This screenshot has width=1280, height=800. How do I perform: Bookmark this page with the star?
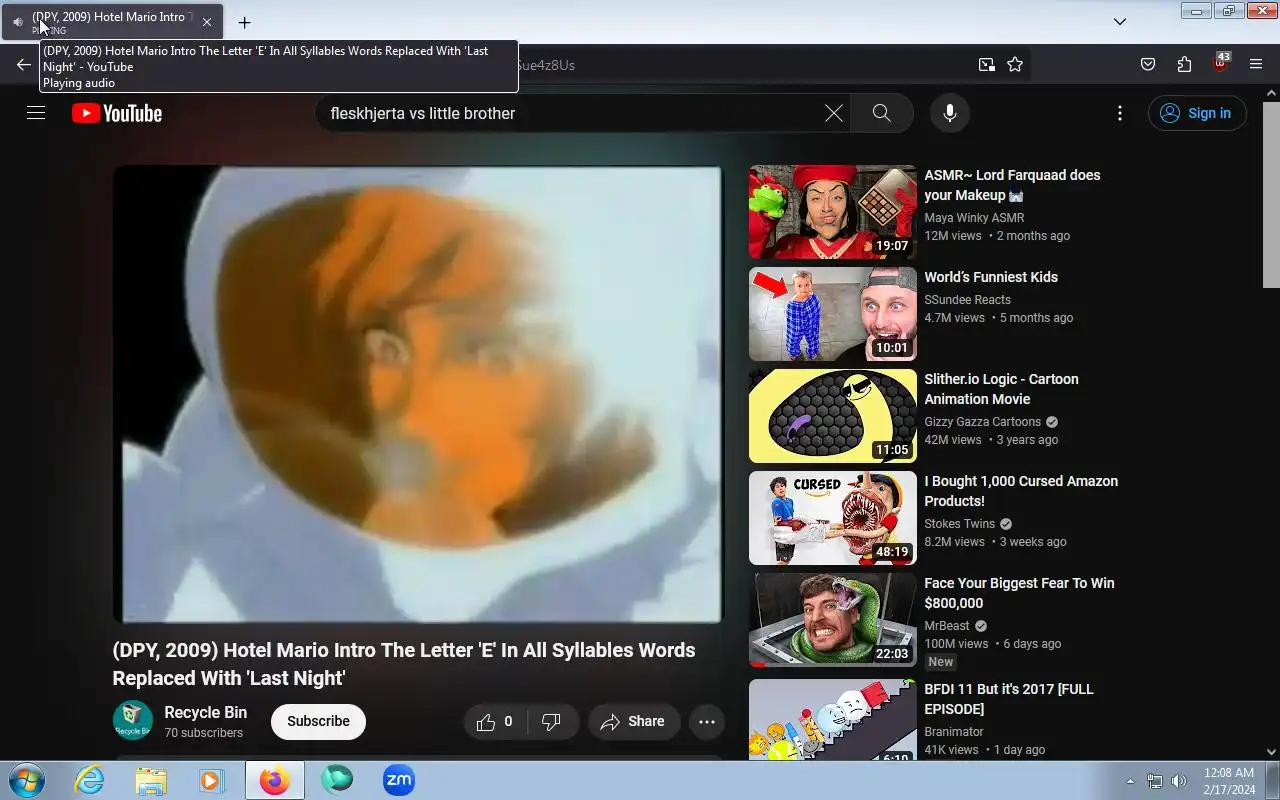point(1015,65)
